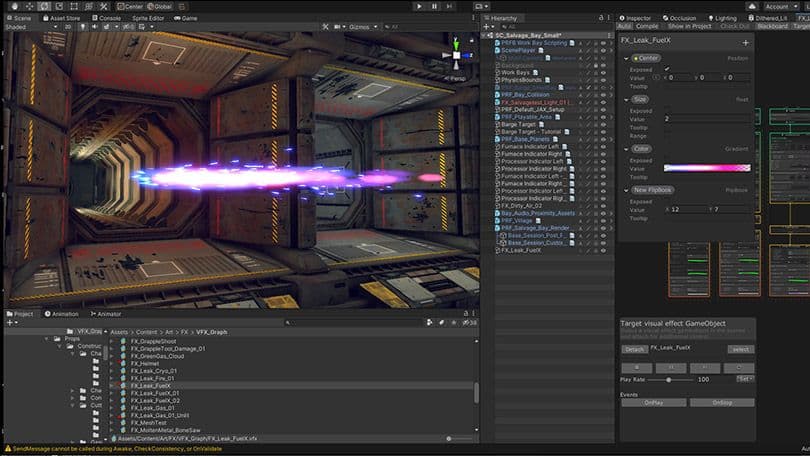This screenshot has height=456, width=810.
Task: Toggle Exposed checkbox for Center property
Action: (x=669, y=69)
